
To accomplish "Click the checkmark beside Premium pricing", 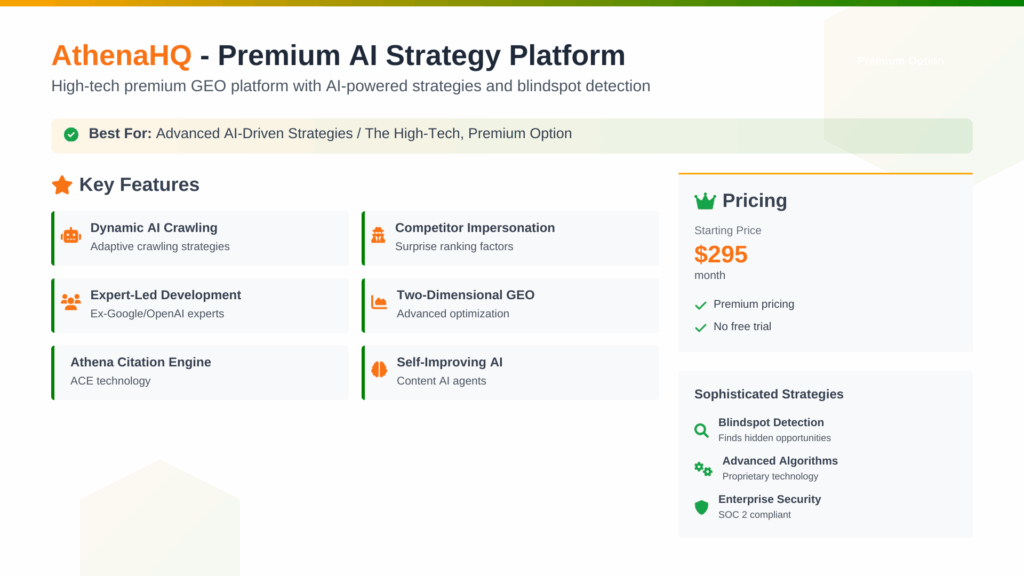I will tap(700, 303).
